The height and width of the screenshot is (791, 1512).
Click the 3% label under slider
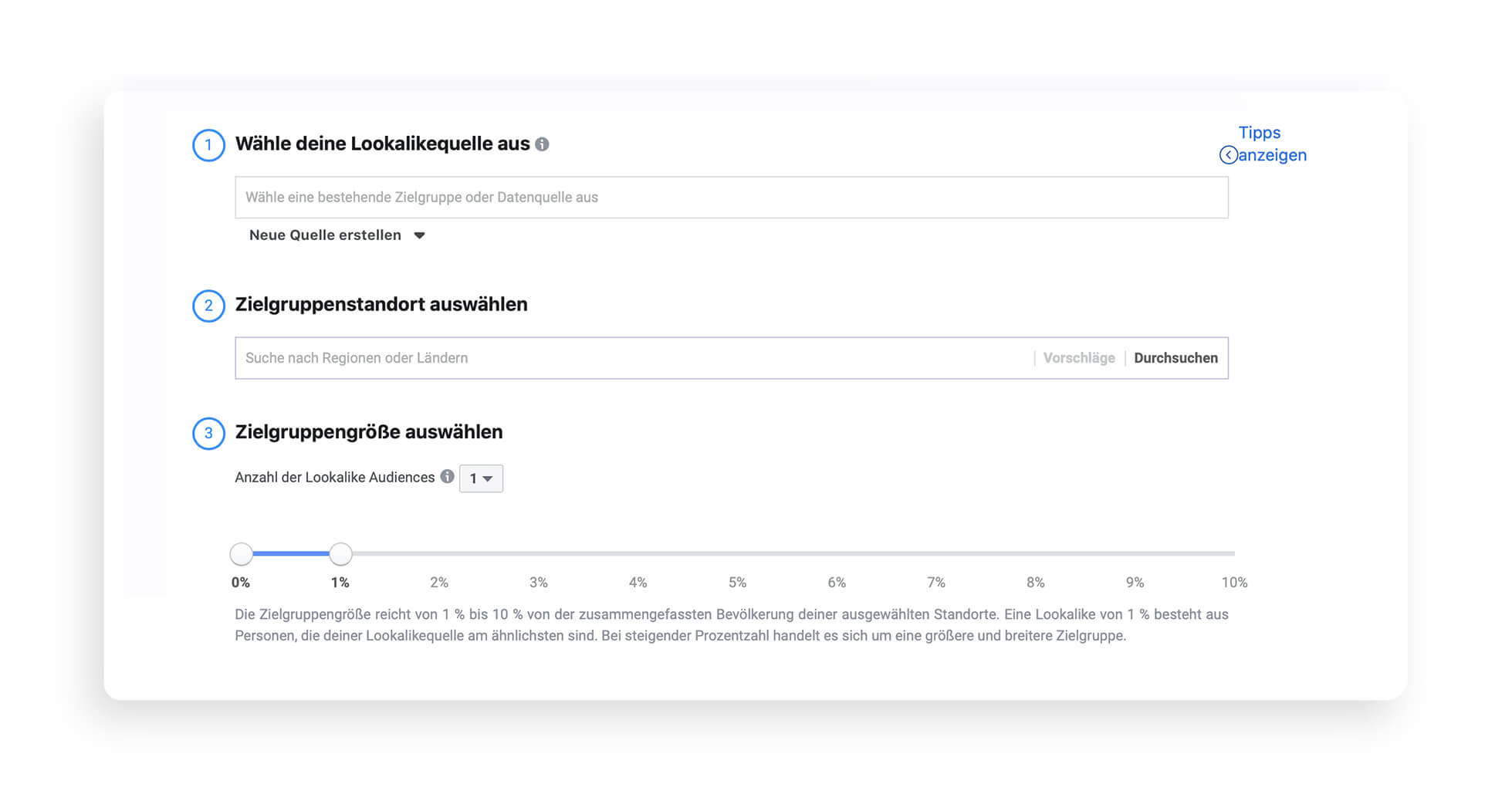click(x=539, y=583)
